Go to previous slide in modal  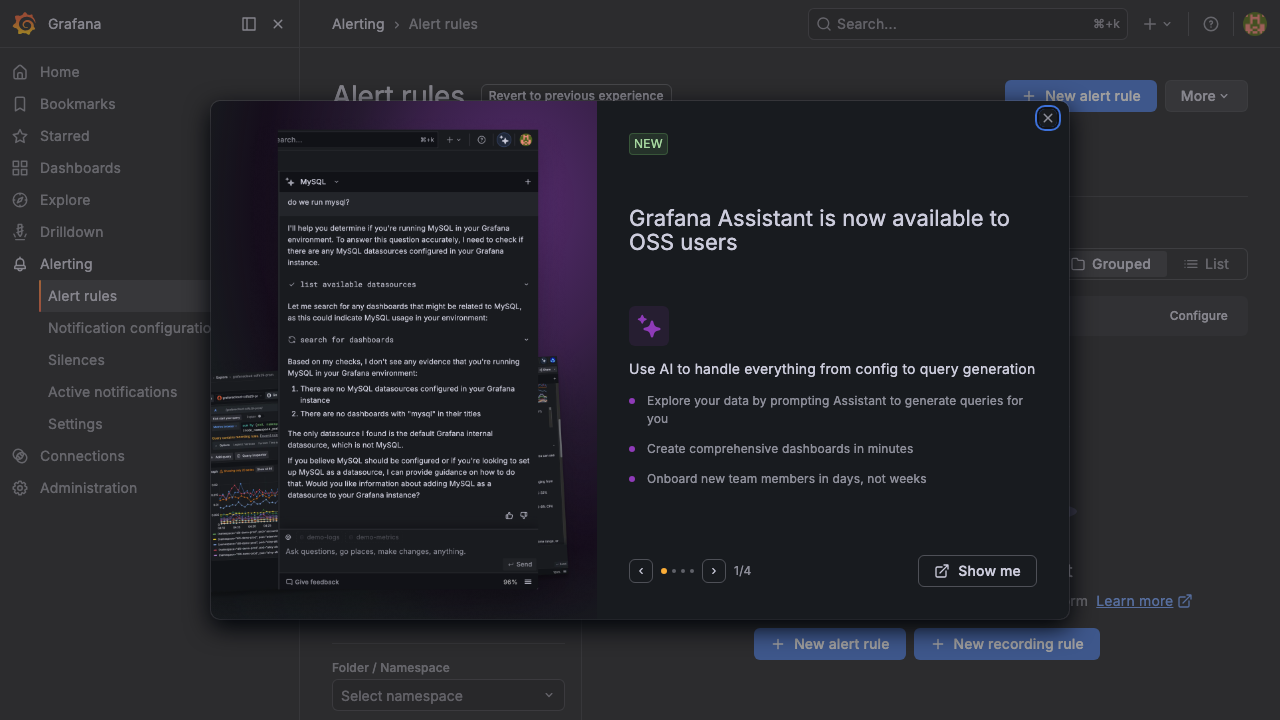(x=641, y=571)
